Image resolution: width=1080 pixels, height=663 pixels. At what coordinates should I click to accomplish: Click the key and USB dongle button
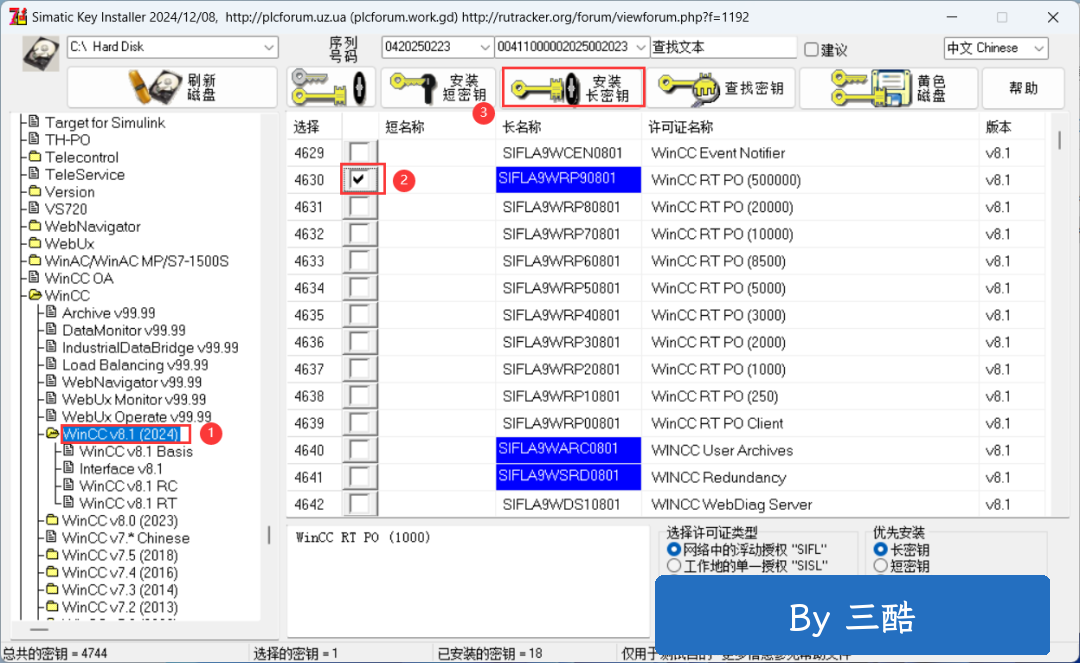[331, 87]
